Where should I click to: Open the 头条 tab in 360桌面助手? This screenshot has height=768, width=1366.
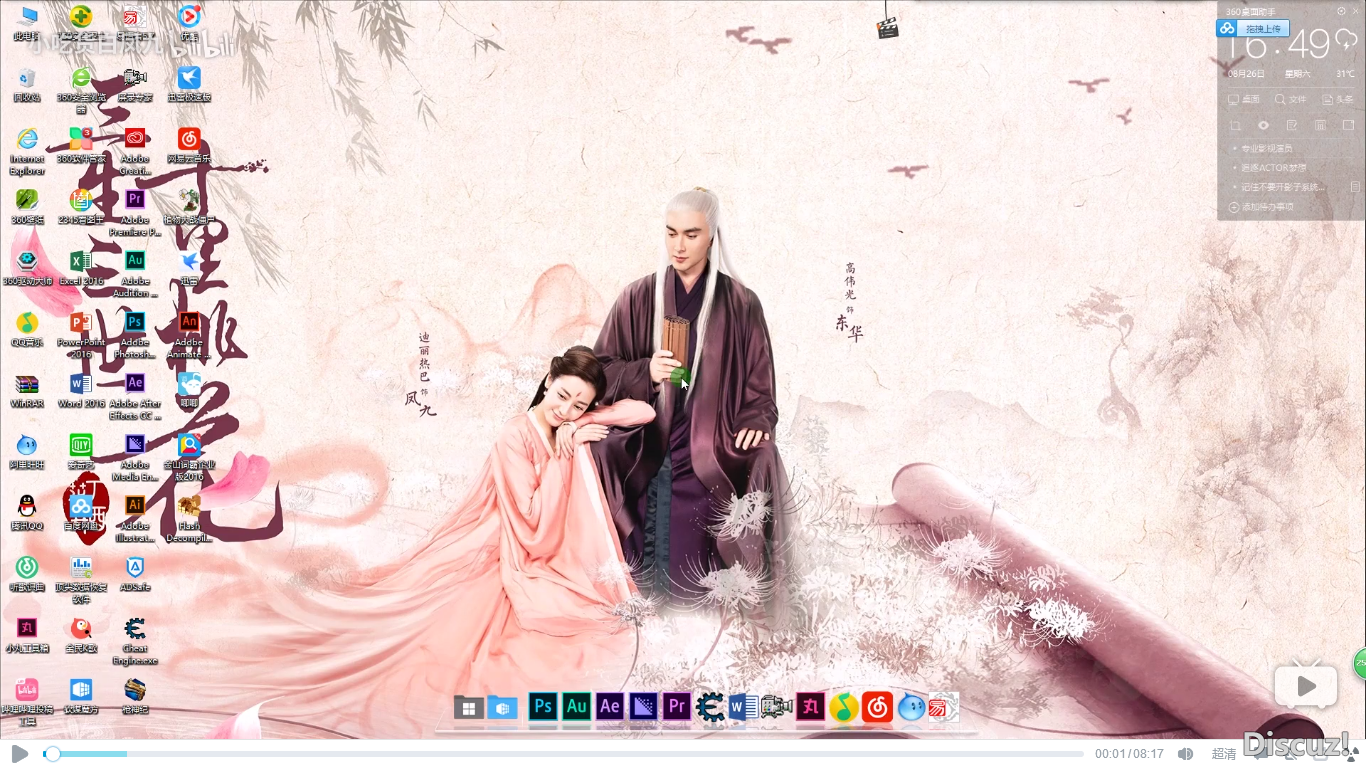[x=1338, y=99]
